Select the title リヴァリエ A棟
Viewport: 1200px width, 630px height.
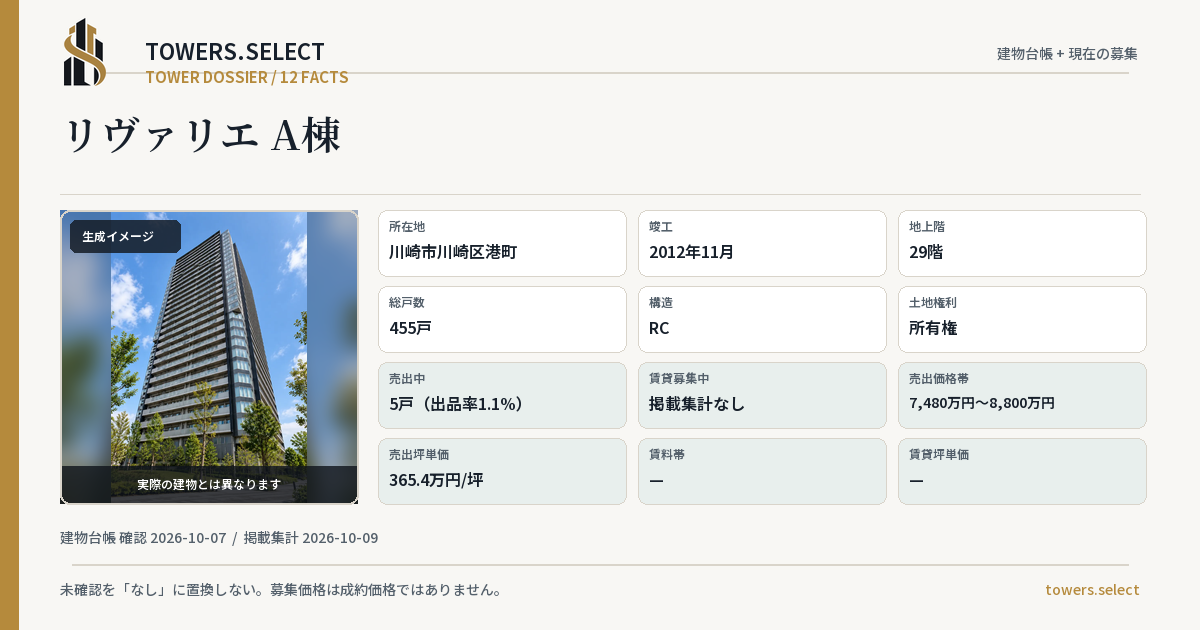202,135
